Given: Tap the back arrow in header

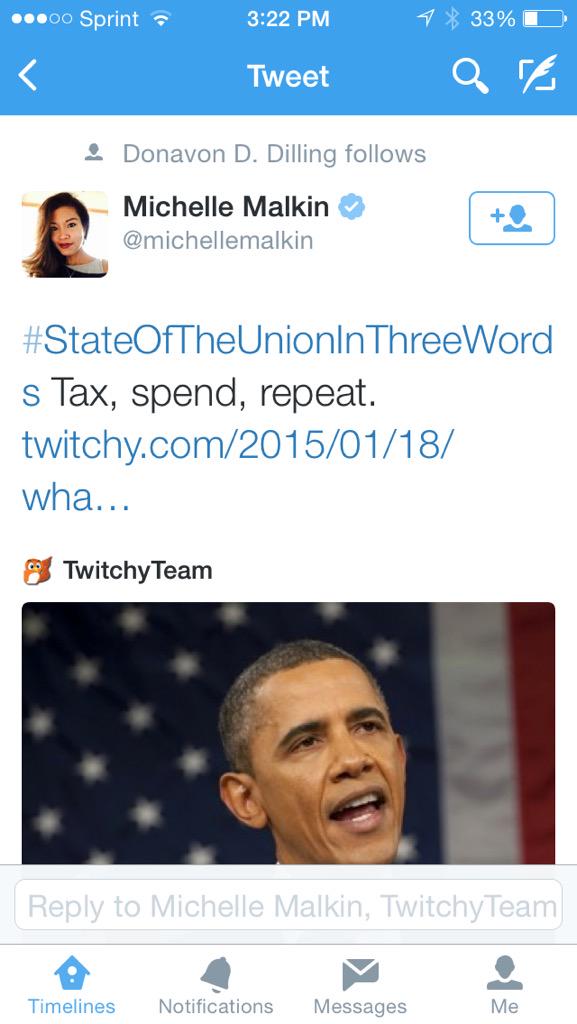Looking at the screenshot, I should [x=28, y=75].
